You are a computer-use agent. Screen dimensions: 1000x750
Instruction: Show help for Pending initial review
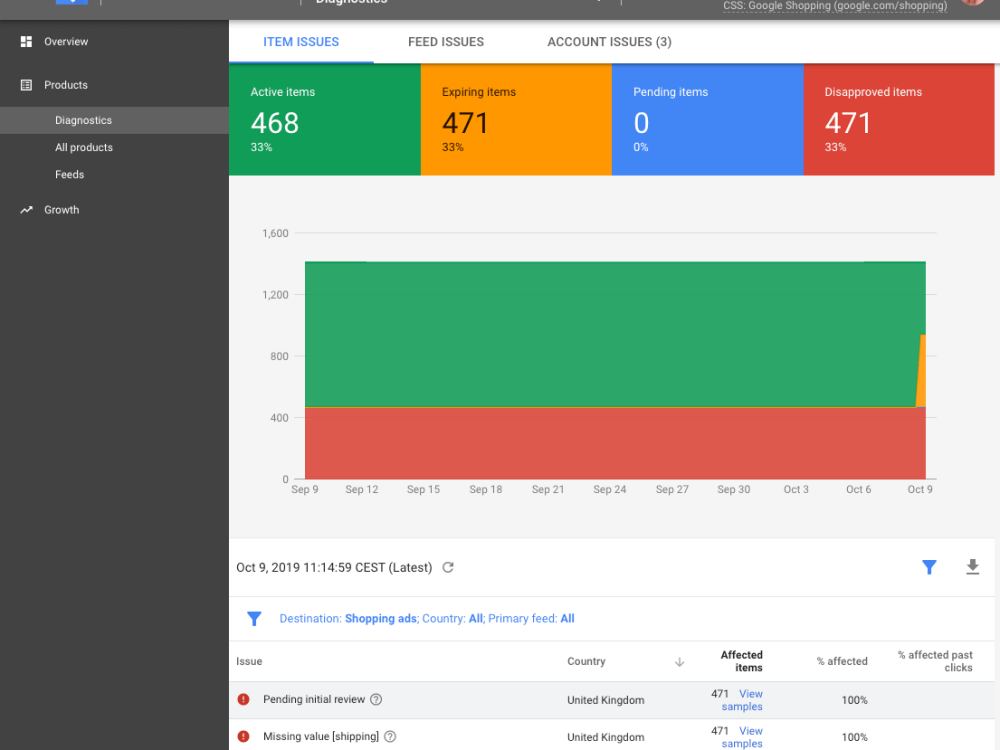(376, 700)
